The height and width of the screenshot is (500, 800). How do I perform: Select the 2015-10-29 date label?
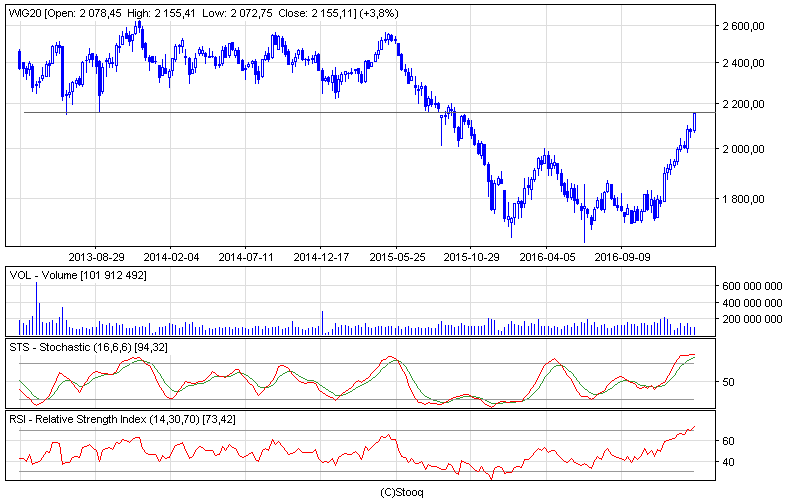[x=471, y=257]
